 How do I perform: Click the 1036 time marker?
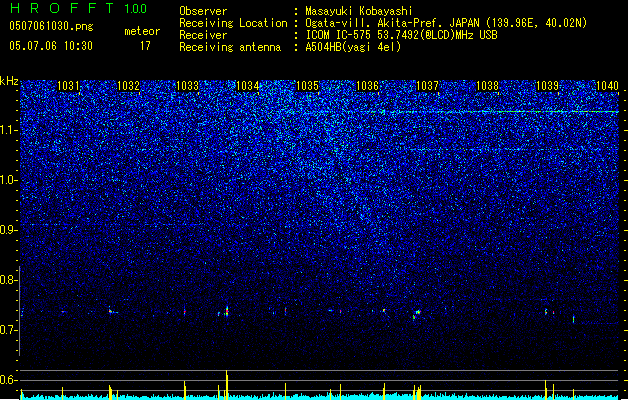tap(367, 85)
